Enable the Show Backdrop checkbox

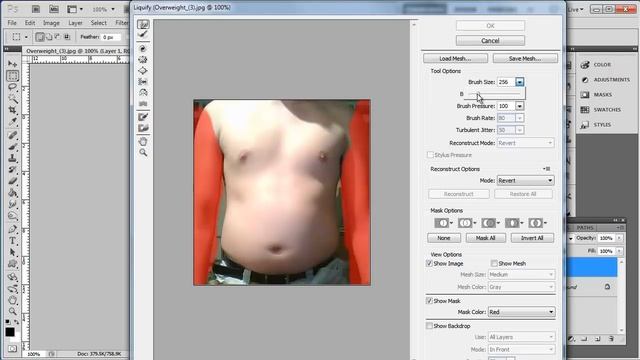point(429,326)
